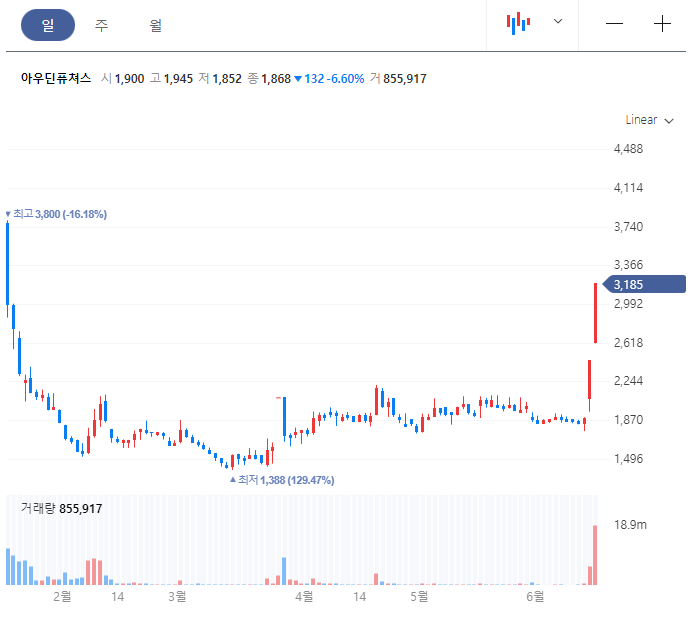Click the 4,488 price axis label

628,149
